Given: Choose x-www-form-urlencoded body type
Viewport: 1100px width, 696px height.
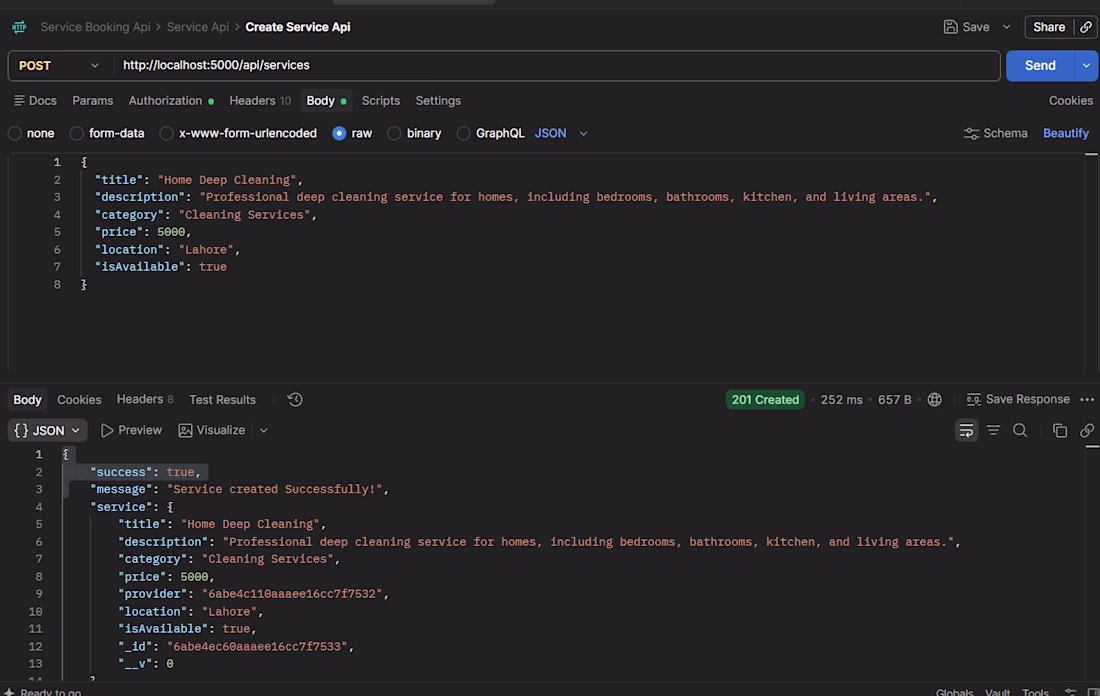Looking at the screenshot, I should (238, 133).
